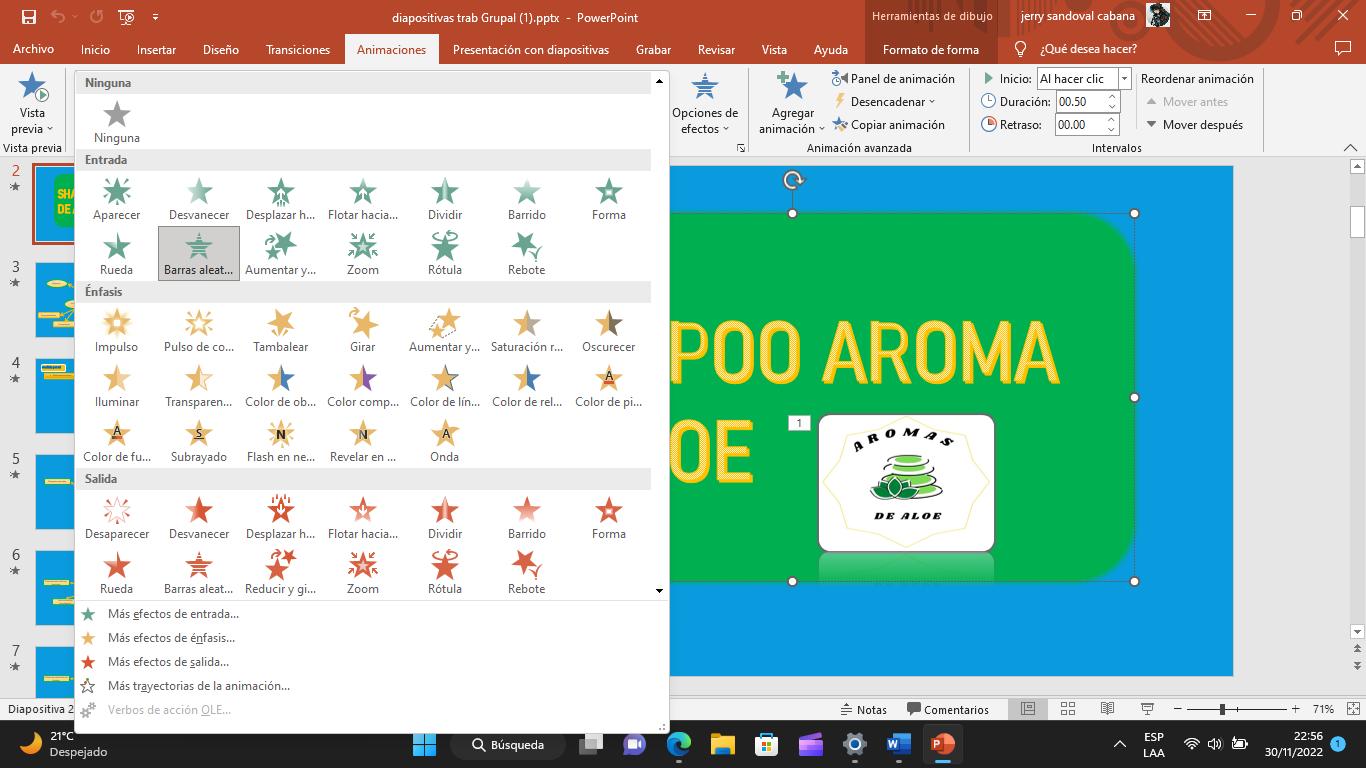Select slide 4 thumbnail
Viewport: 1366px width, 768px height.
[54, 395]
